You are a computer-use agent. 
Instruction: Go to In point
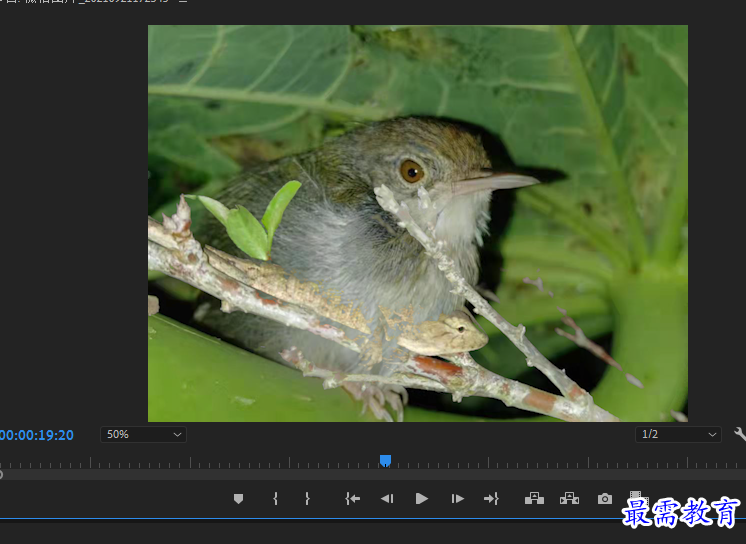click(x=353, y=498)
